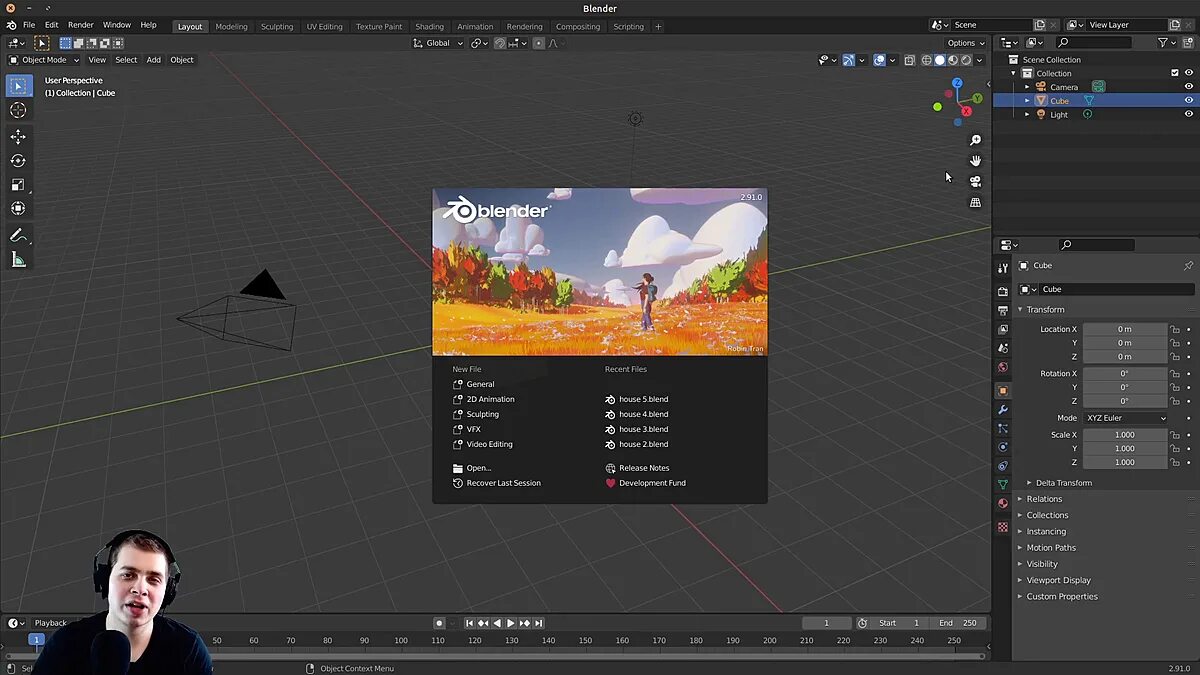The image size is (1200, 675).
Task: Select the Rotate tool
Action: 18,160
